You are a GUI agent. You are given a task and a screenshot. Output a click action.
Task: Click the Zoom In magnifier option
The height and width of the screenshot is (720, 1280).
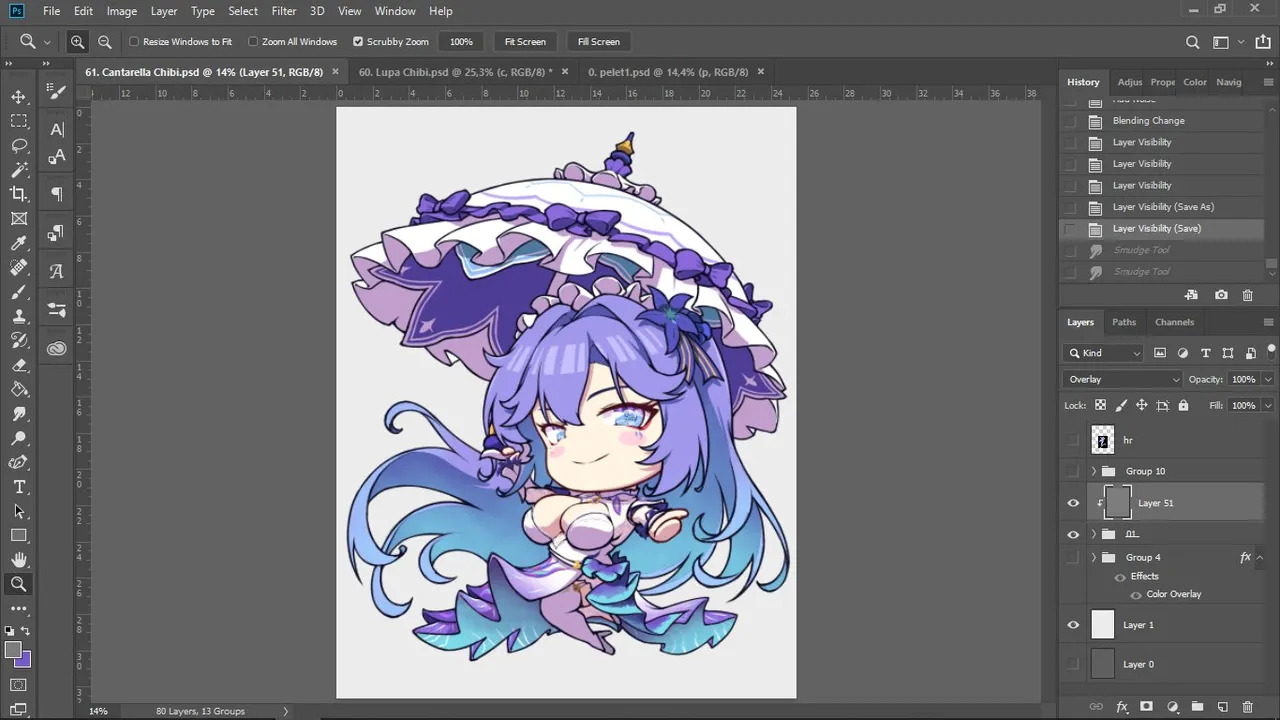[x=77, y=42]
